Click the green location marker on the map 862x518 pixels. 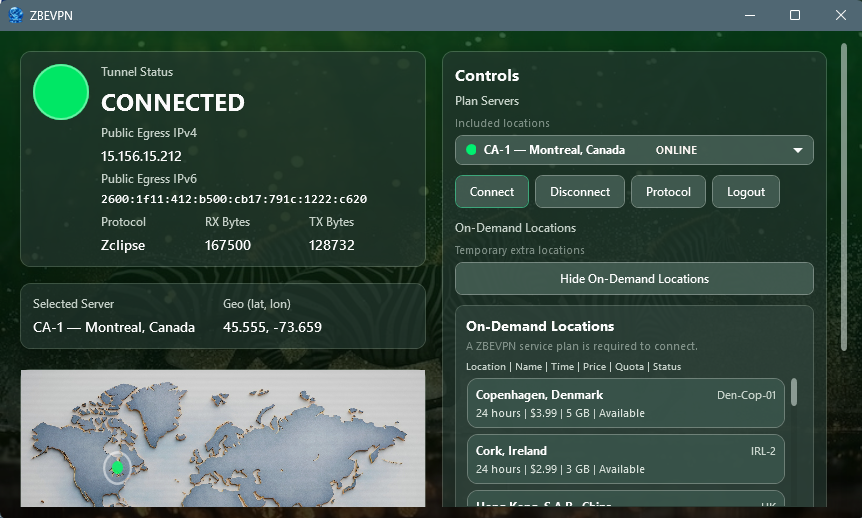pyautogui.click(x=117, y=467)
